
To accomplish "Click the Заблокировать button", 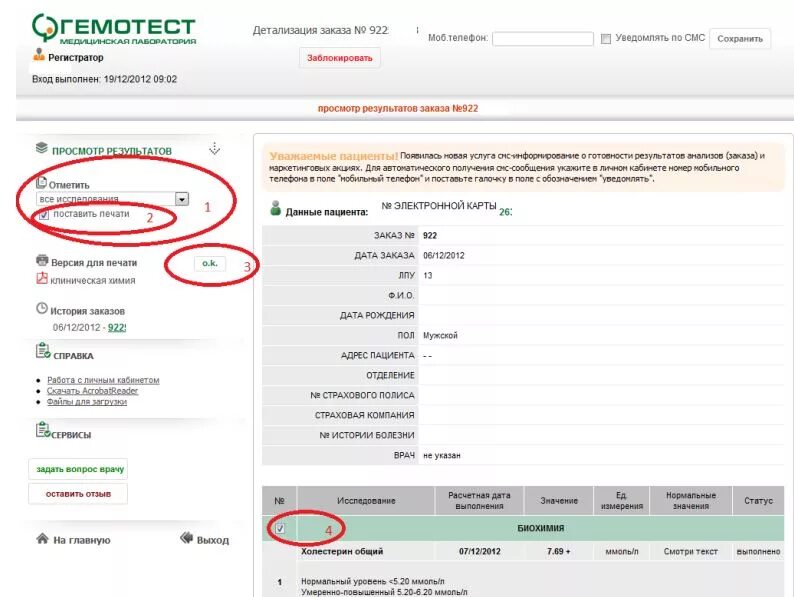I will (x=340, y=58).
